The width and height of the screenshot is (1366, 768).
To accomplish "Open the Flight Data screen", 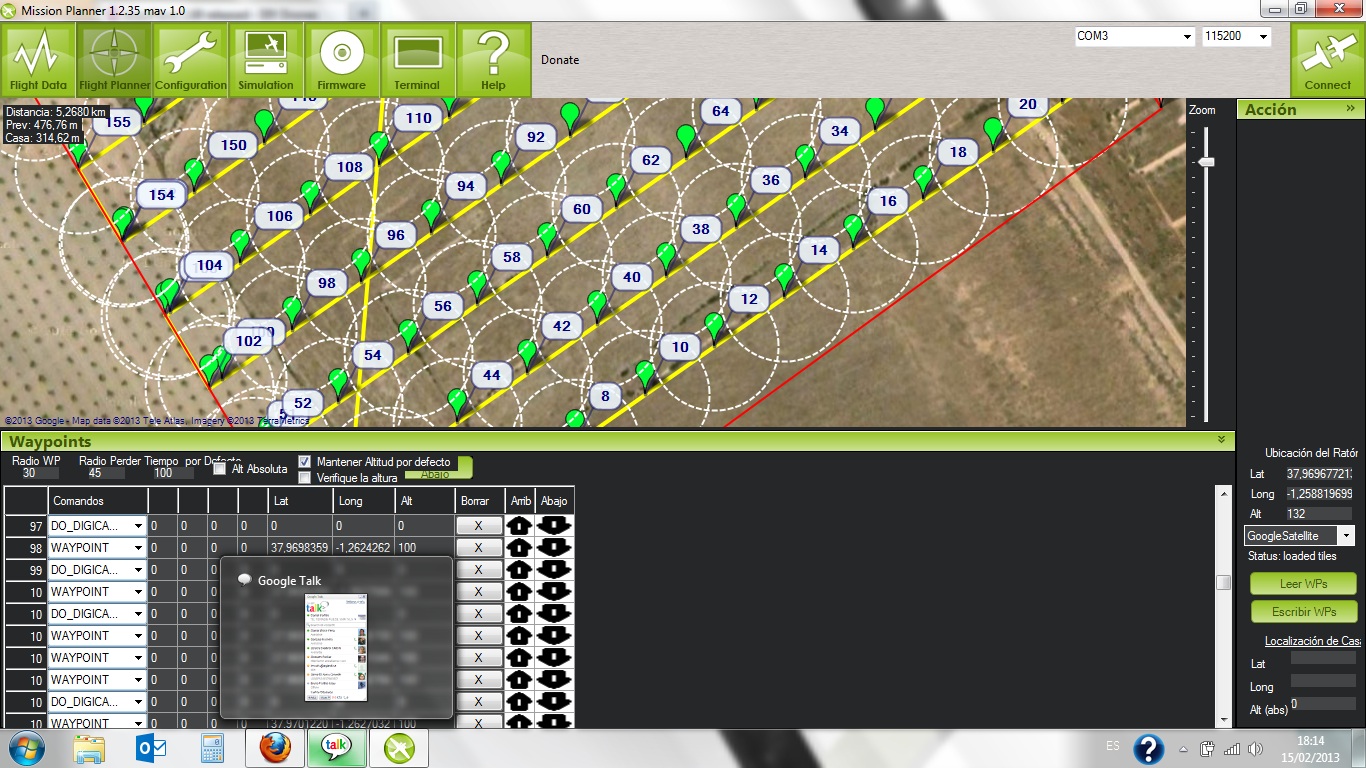I will tap(38, 60).
